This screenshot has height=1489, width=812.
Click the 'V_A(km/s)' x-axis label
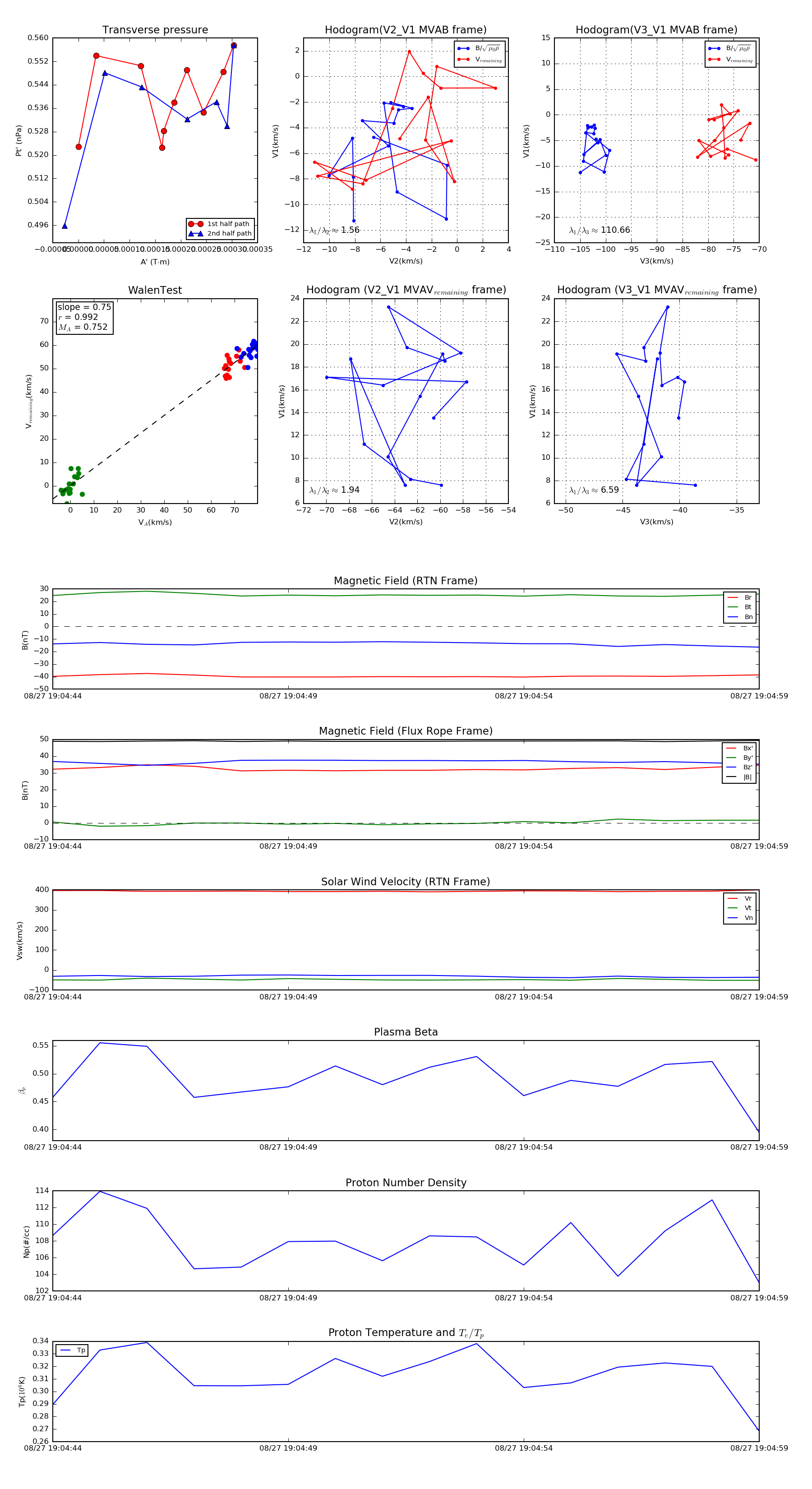click(155, 523)
